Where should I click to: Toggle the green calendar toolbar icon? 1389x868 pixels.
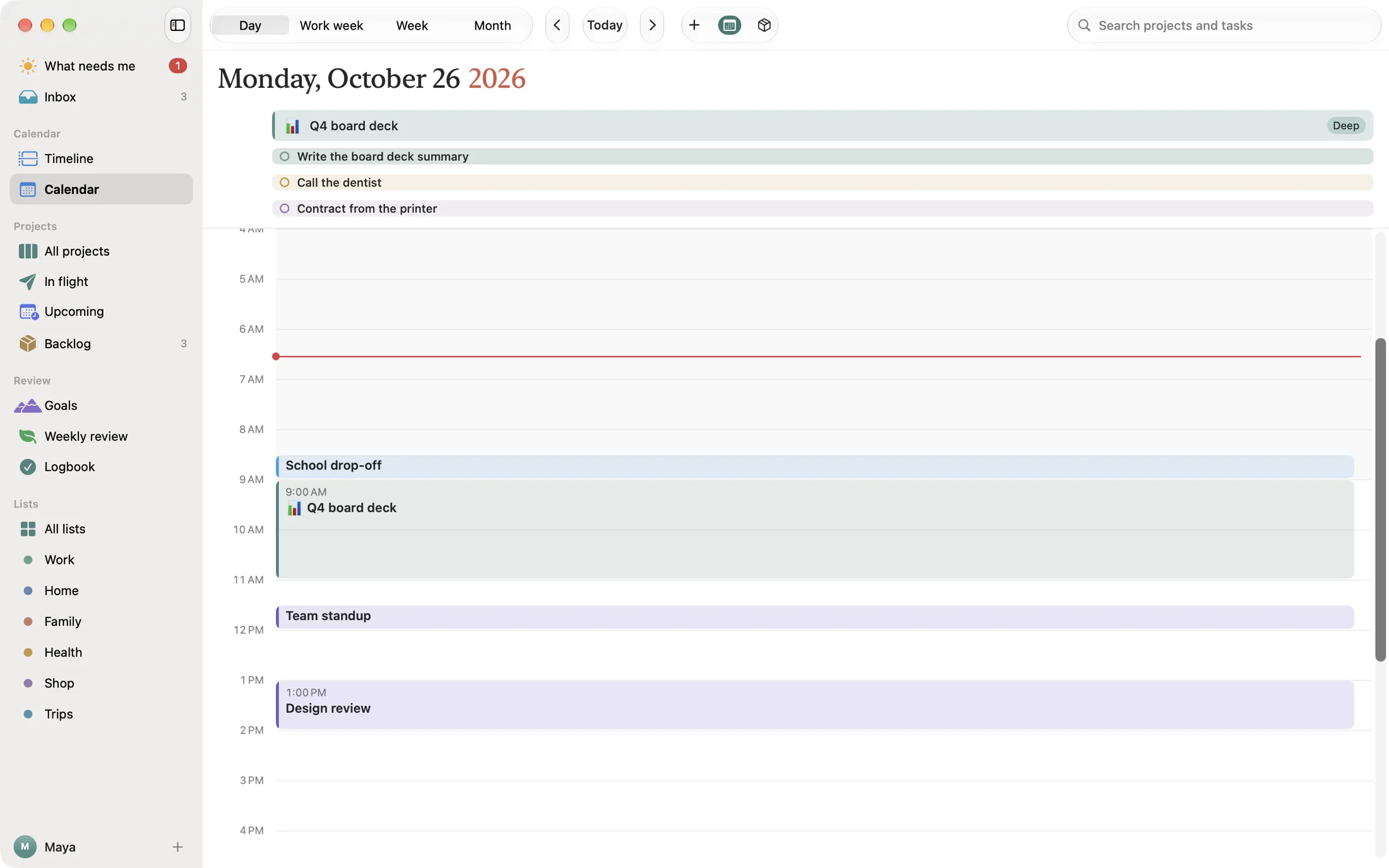coord(729,25)
